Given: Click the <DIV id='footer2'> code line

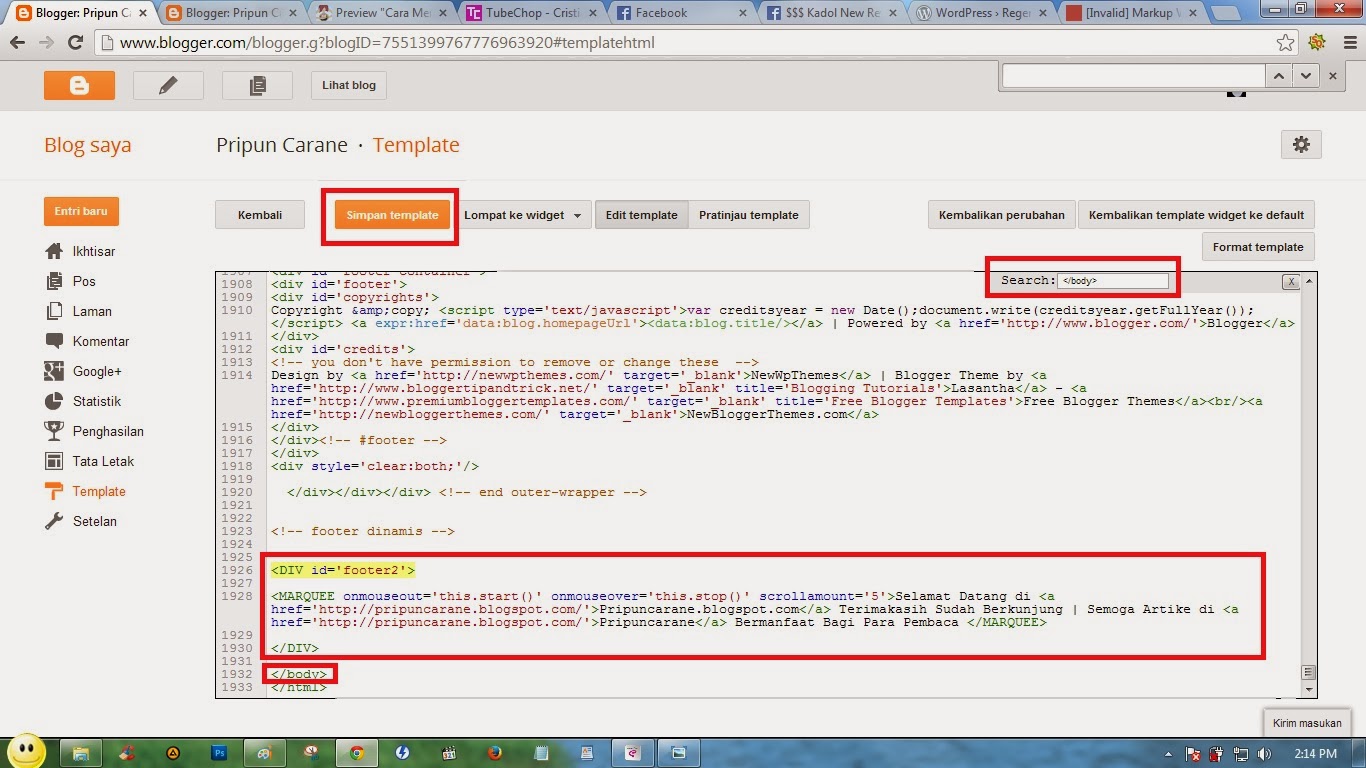Looking at the screenshot, I should tap(343, 570).
